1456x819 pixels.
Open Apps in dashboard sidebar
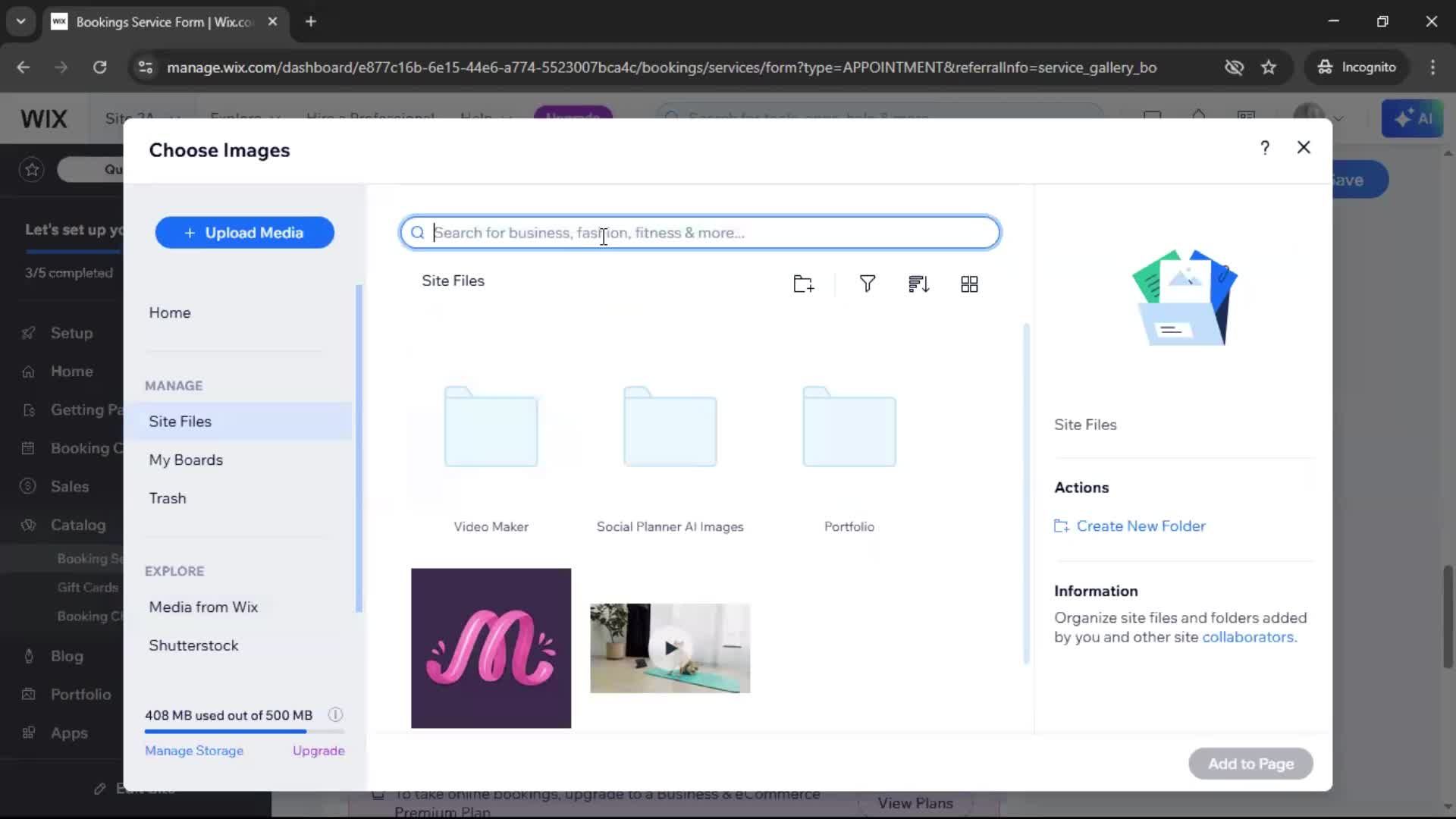point(69,733)
